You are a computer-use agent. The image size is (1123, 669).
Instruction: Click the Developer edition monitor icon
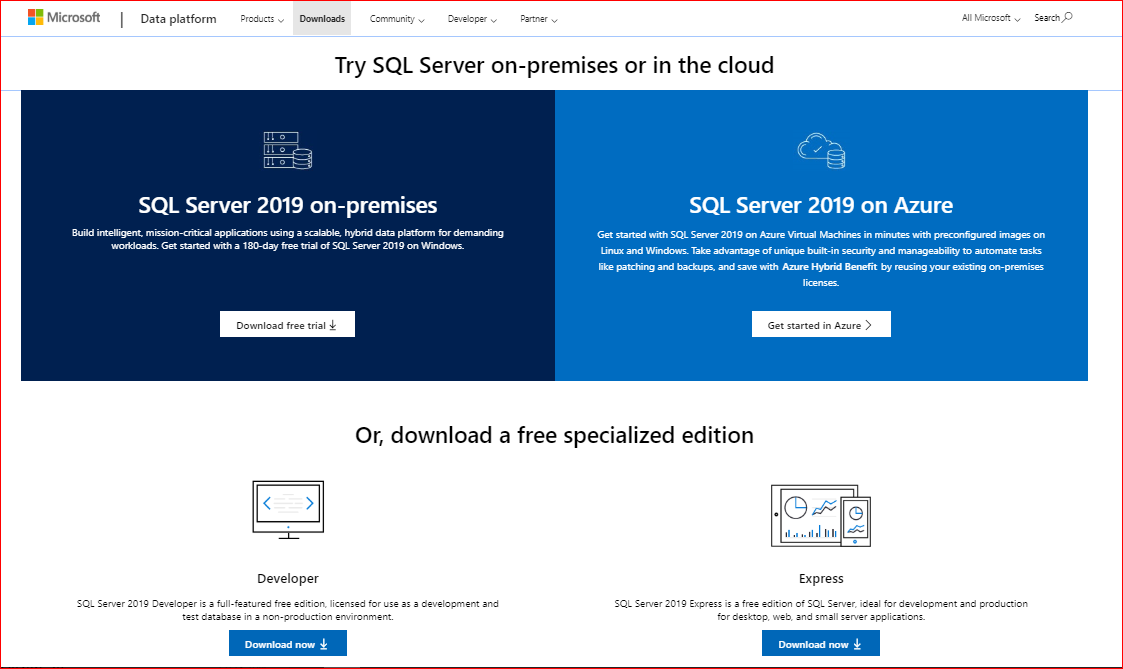(288, 510)
